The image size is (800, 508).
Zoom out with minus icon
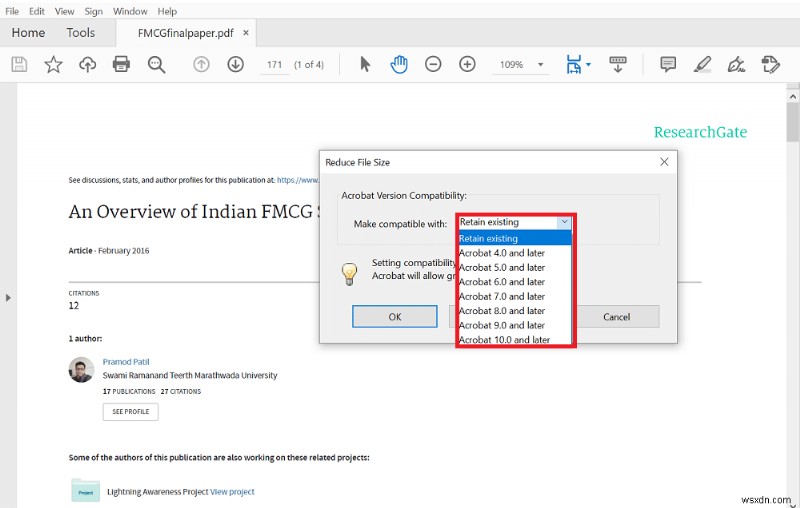433,64
